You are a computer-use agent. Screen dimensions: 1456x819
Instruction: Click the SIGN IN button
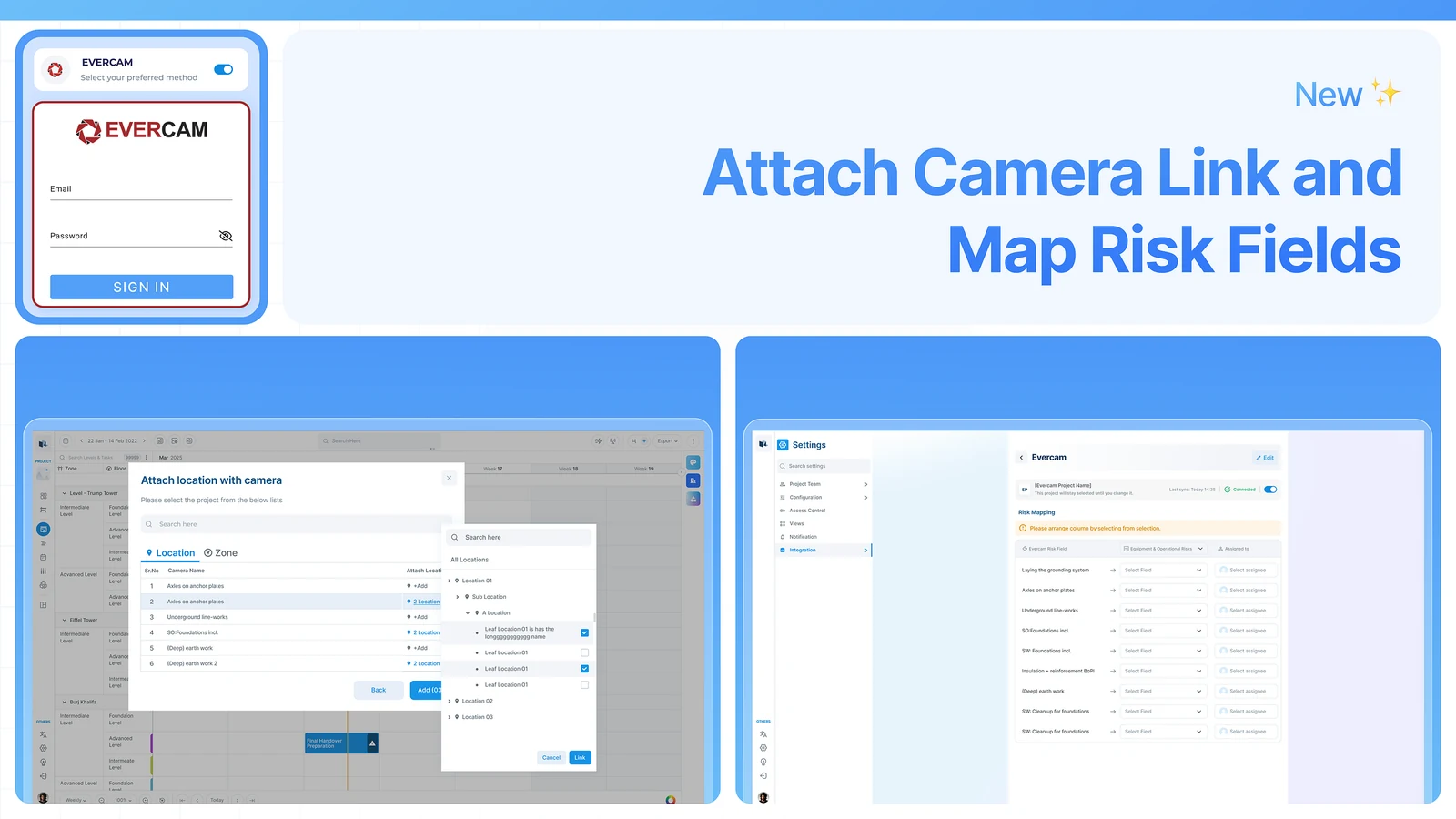141,287
